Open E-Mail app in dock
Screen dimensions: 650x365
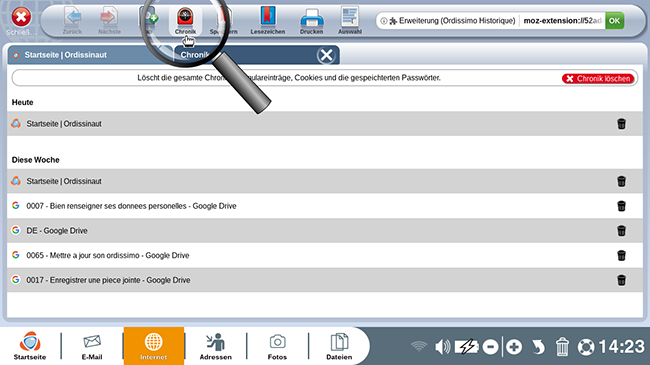tap(92, 346)
